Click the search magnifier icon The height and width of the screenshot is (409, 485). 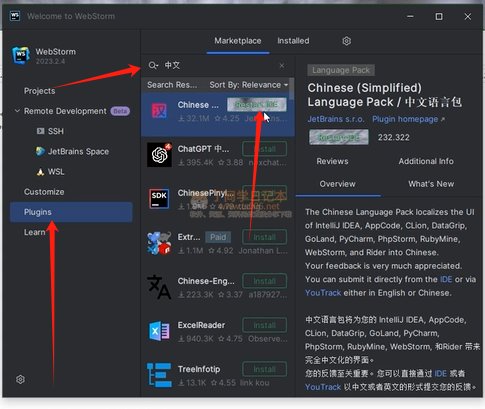point(153,65)
